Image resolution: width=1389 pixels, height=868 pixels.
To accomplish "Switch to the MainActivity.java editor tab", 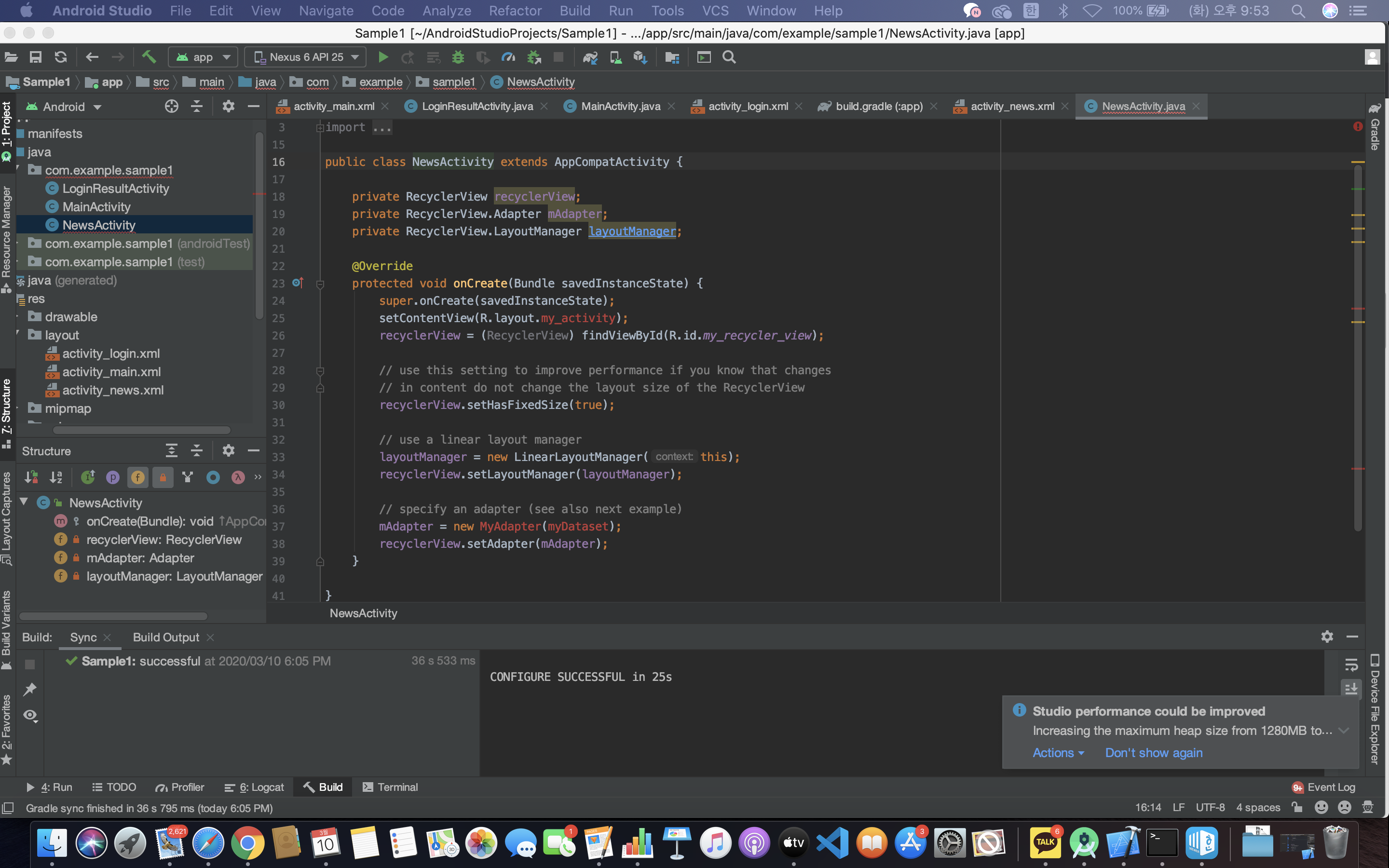I will [620, 106].
